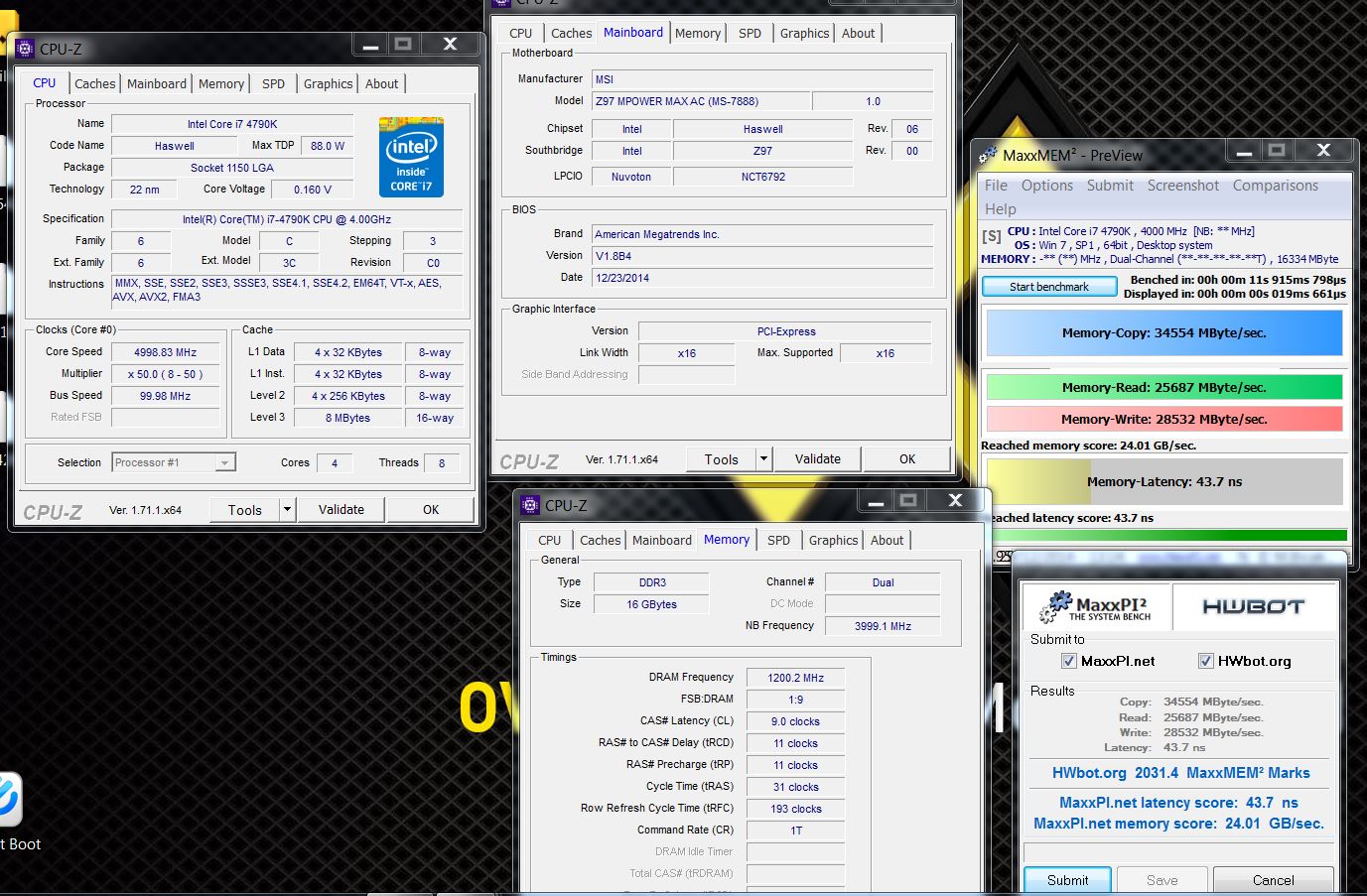1367x896 pixels.
Task: Switch to the Mainboard tab in the CPU window
Action: click(x=157, y=84)
